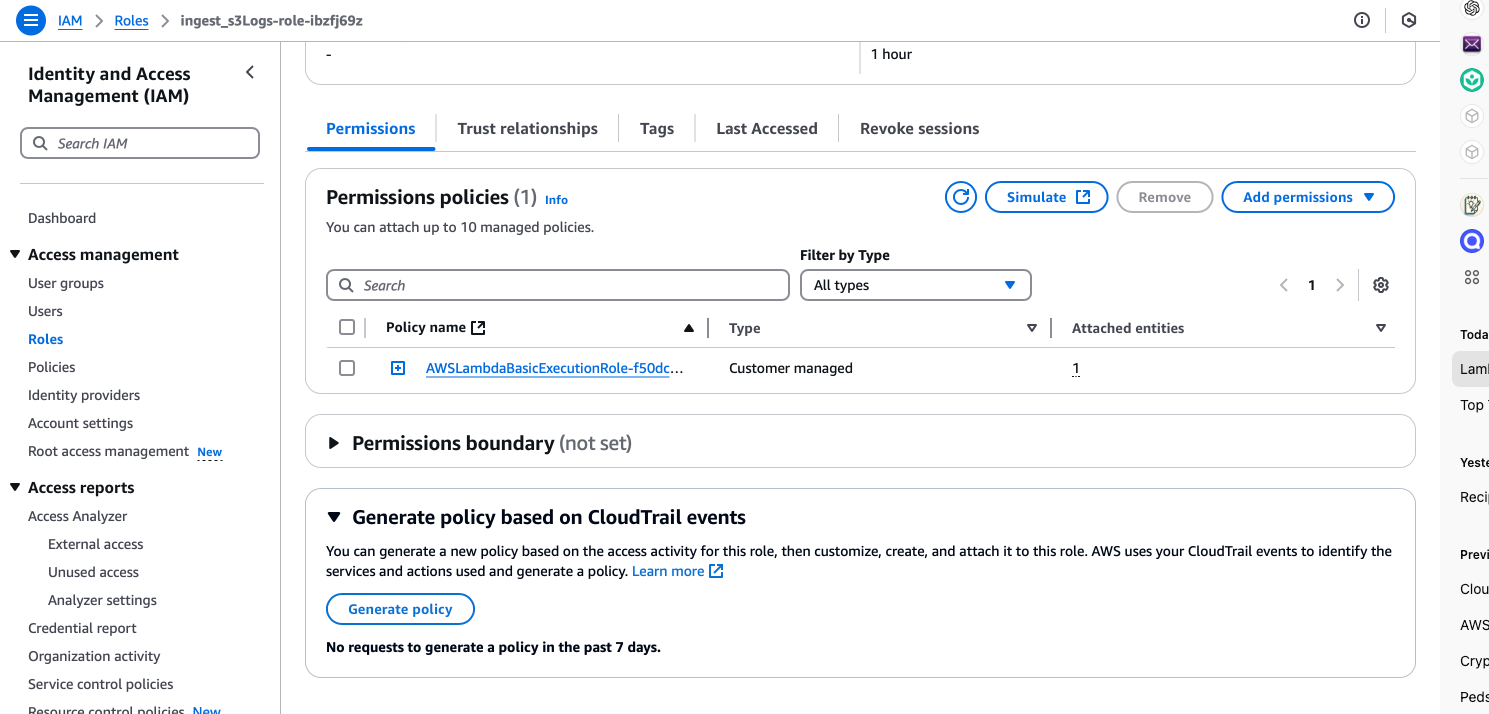Open the AWSLambdaBasicExecutionRole policy link
The width and height of the screenshot is (1489, 714).
pos(555,368)
